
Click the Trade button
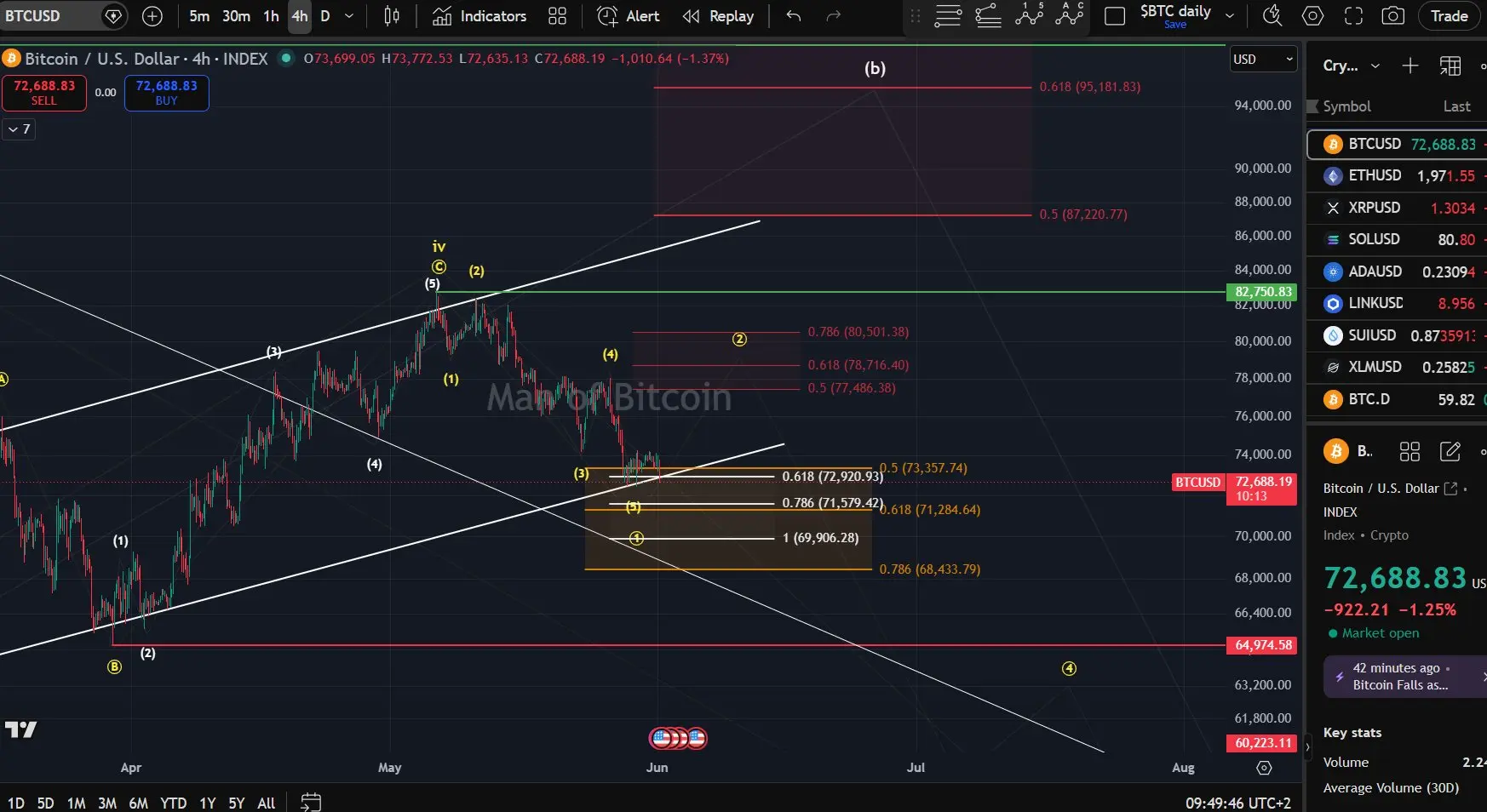coord(1449,16)
